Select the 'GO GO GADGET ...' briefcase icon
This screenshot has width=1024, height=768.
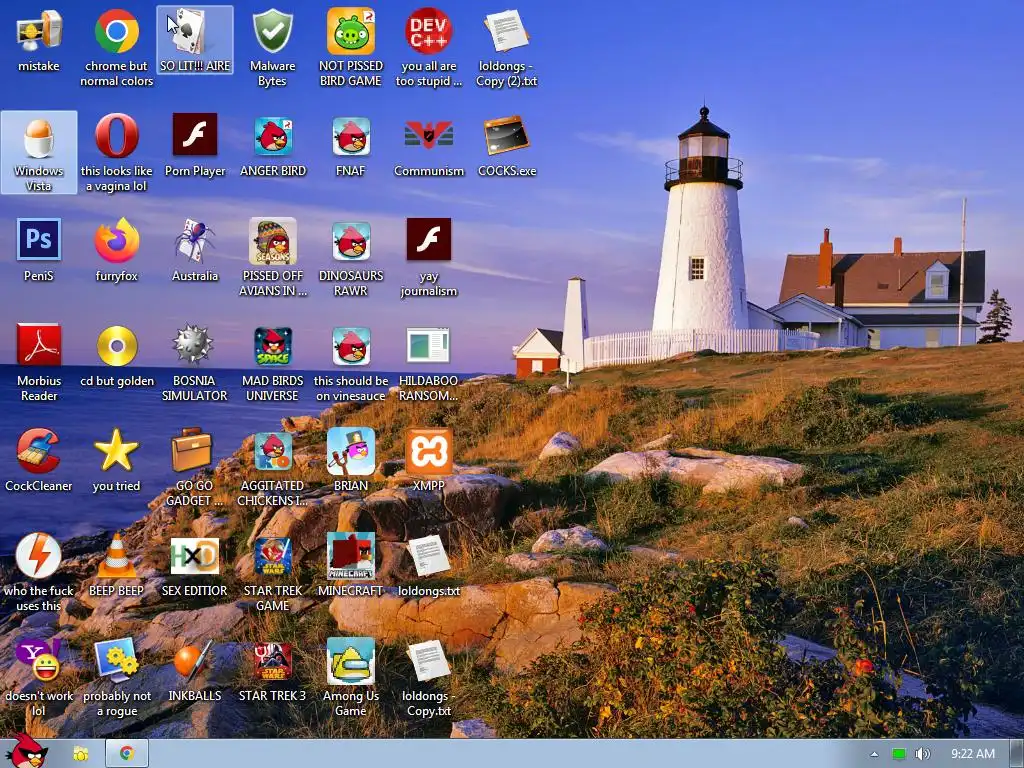[195, 468]
